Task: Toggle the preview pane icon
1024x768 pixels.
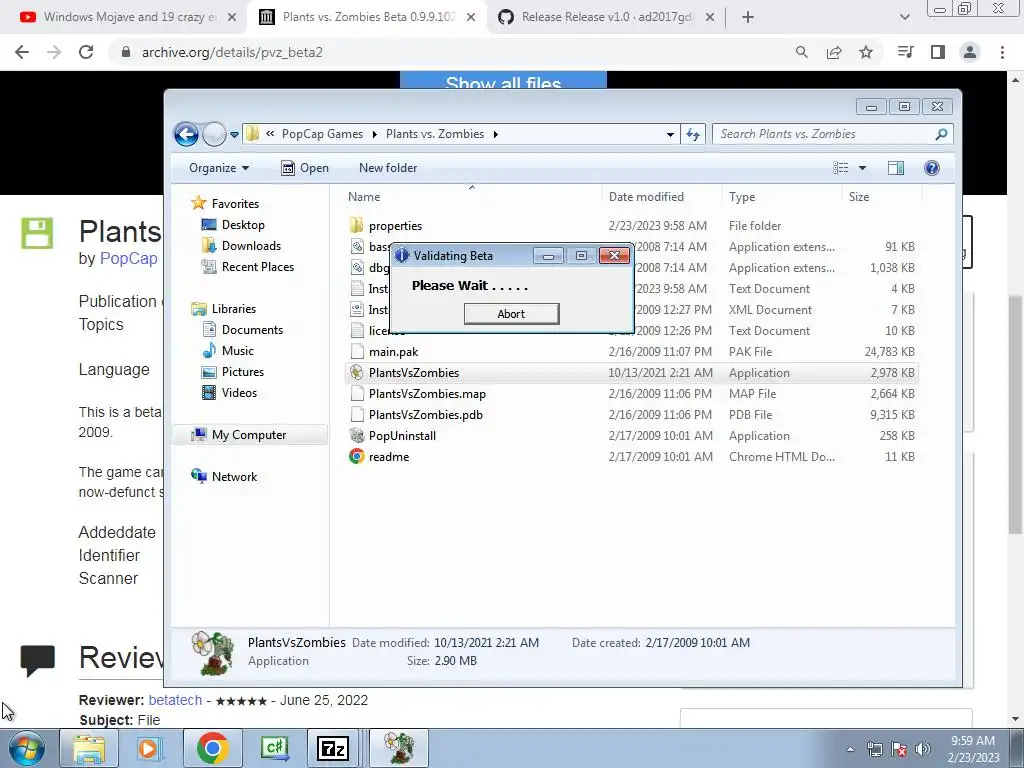Action: 896,168
